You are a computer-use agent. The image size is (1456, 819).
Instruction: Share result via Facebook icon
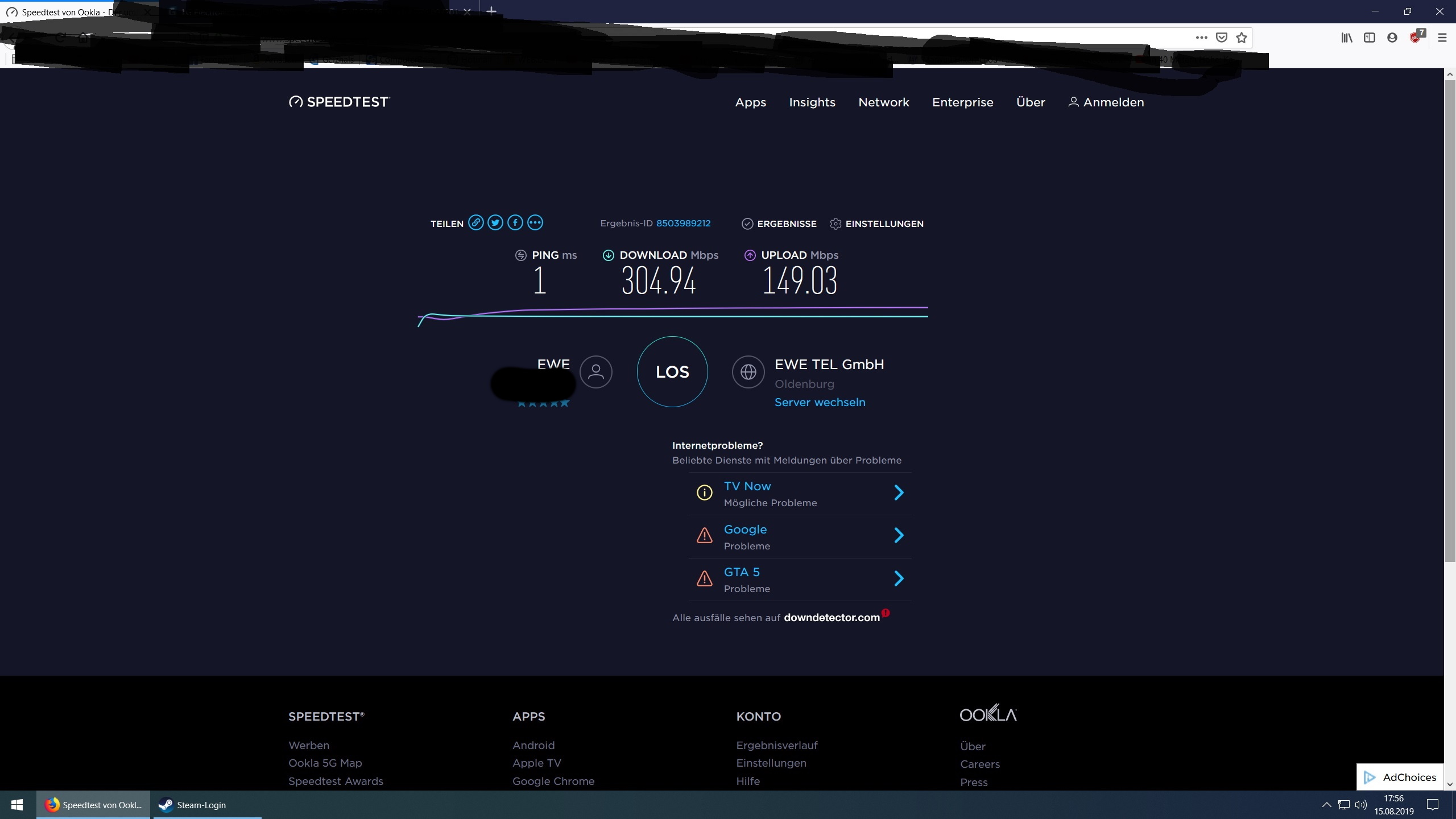click(x=515, y=222)
